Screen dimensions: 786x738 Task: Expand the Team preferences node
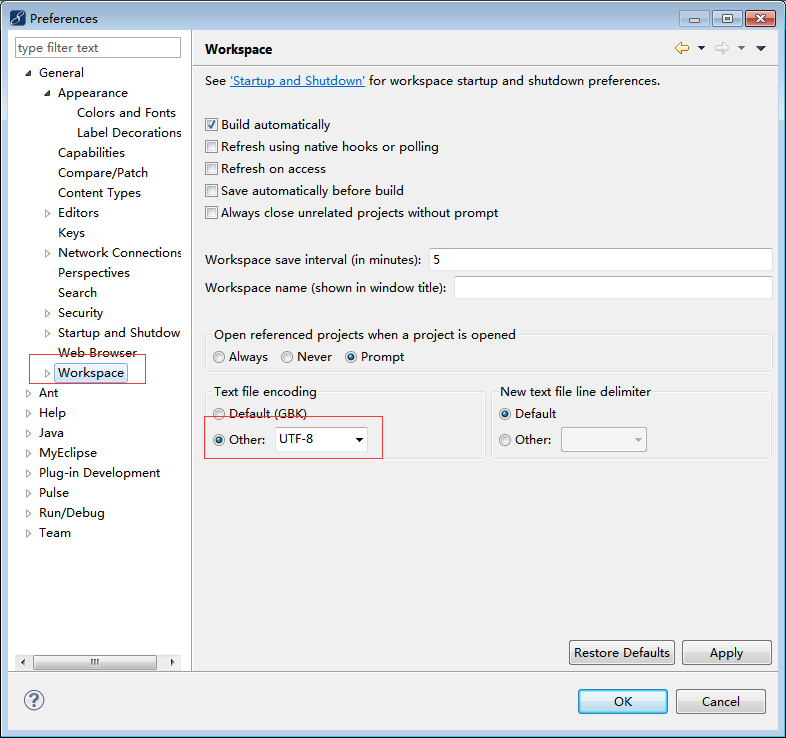click(29, 533)
